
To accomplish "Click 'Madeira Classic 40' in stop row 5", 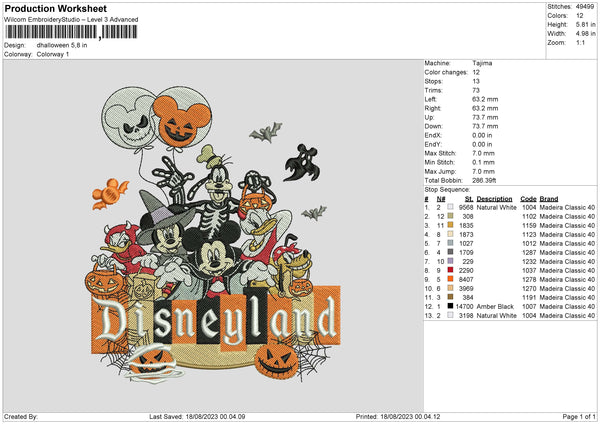I will pyautogui.click(x=567, y=243).
